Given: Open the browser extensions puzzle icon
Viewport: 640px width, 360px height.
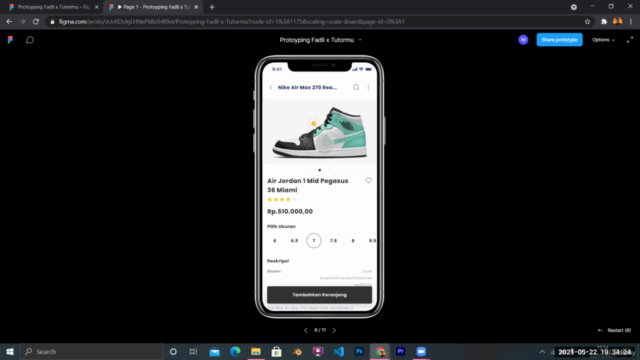Looking at the screenshot, I should 604,22.
